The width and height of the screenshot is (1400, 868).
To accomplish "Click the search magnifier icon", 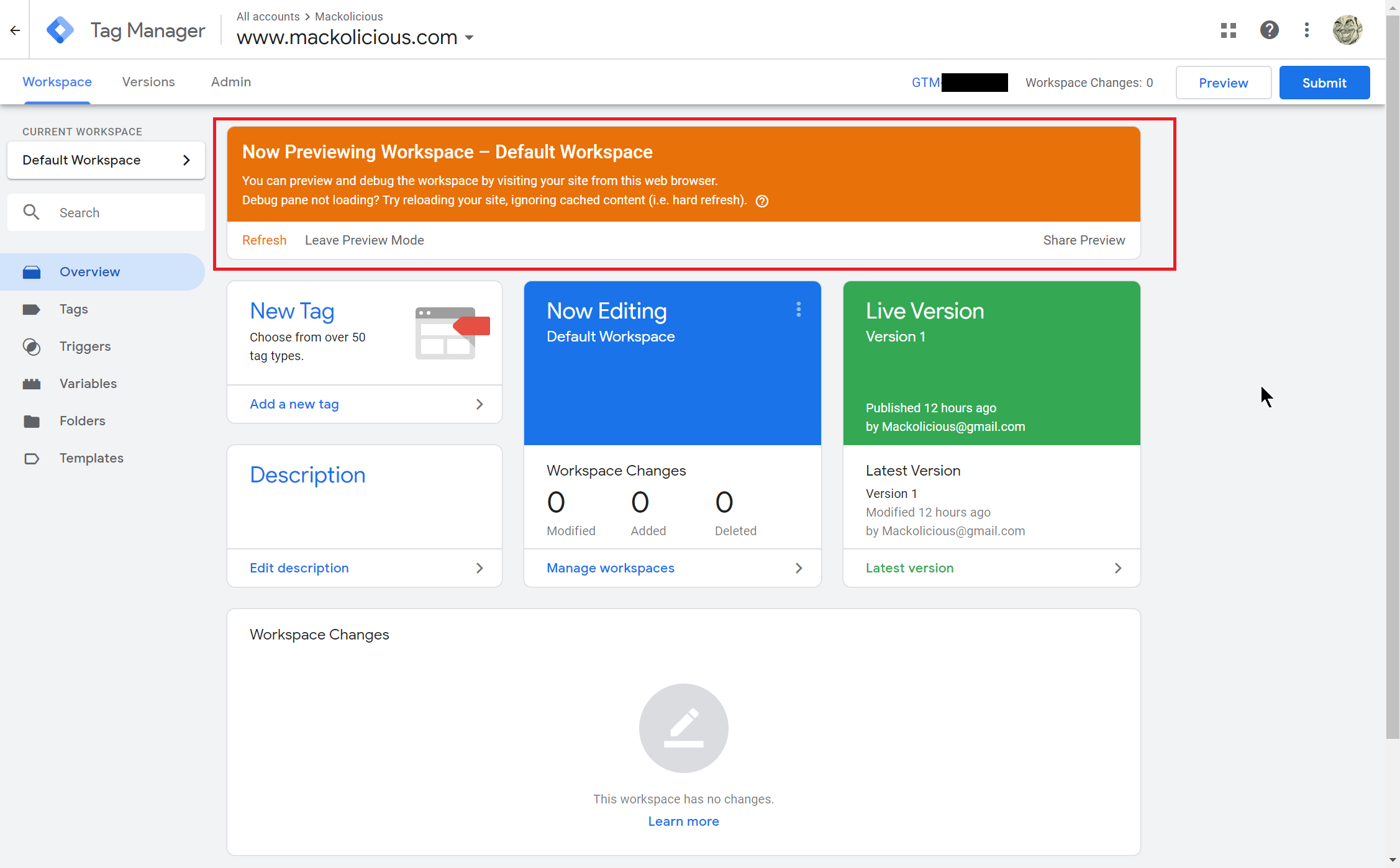I will [x=31, y=212].
